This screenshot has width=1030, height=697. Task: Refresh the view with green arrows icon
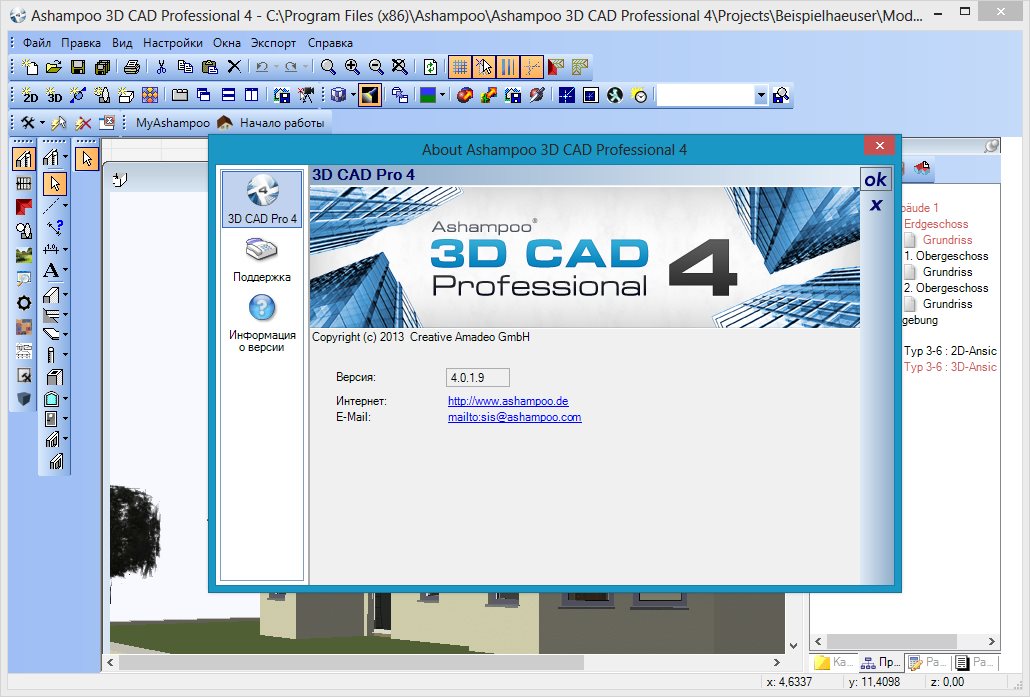(430, 66)
